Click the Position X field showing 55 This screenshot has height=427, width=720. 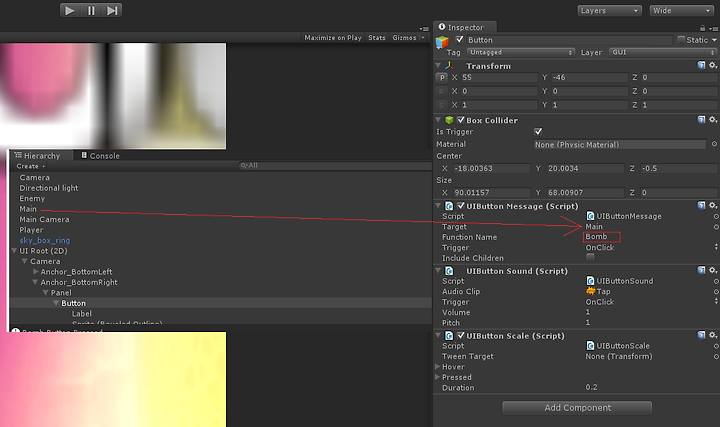[x=499, y=78]
